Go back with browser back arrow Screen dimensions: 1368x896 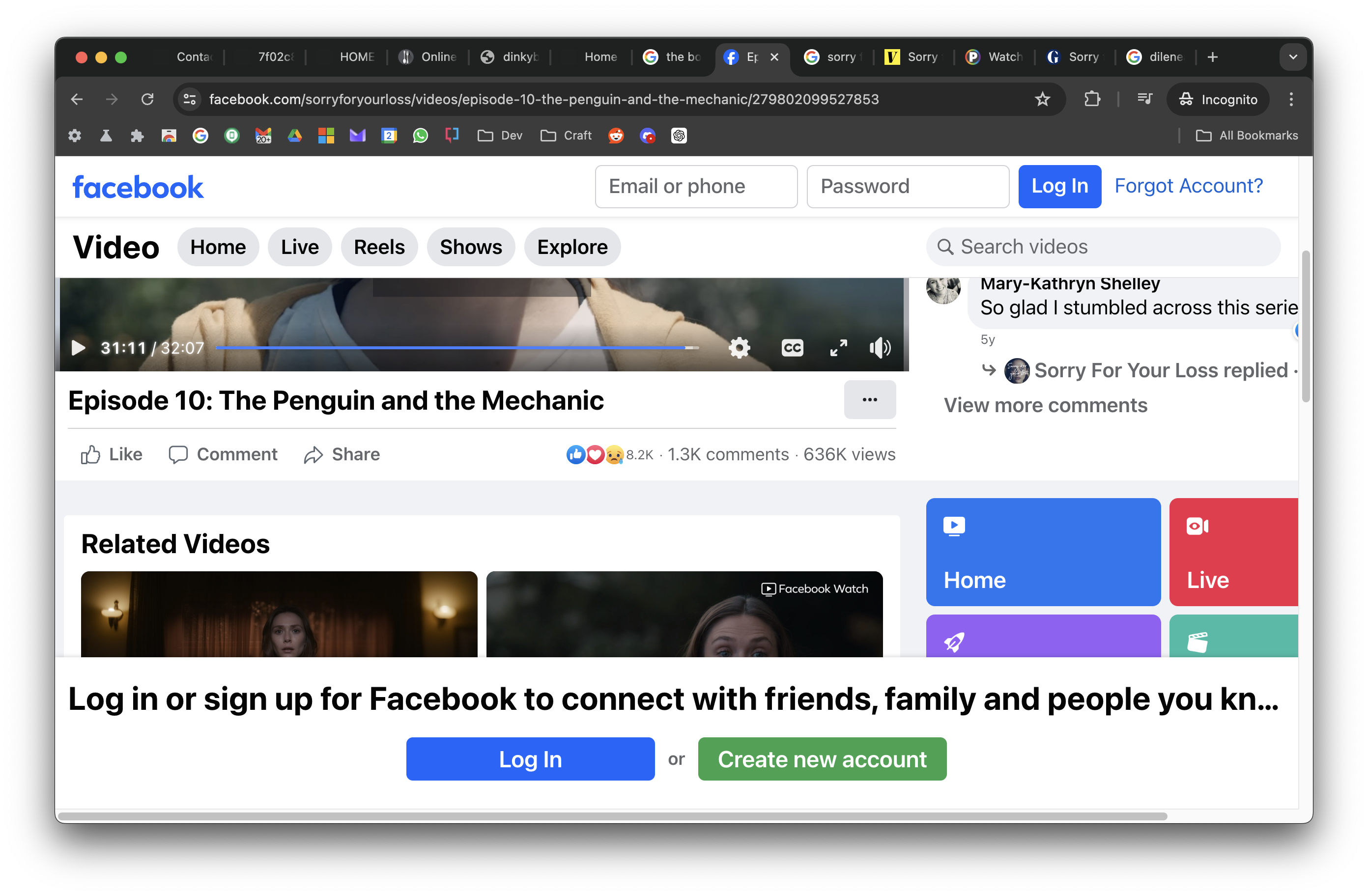click(x=77, y=99)
